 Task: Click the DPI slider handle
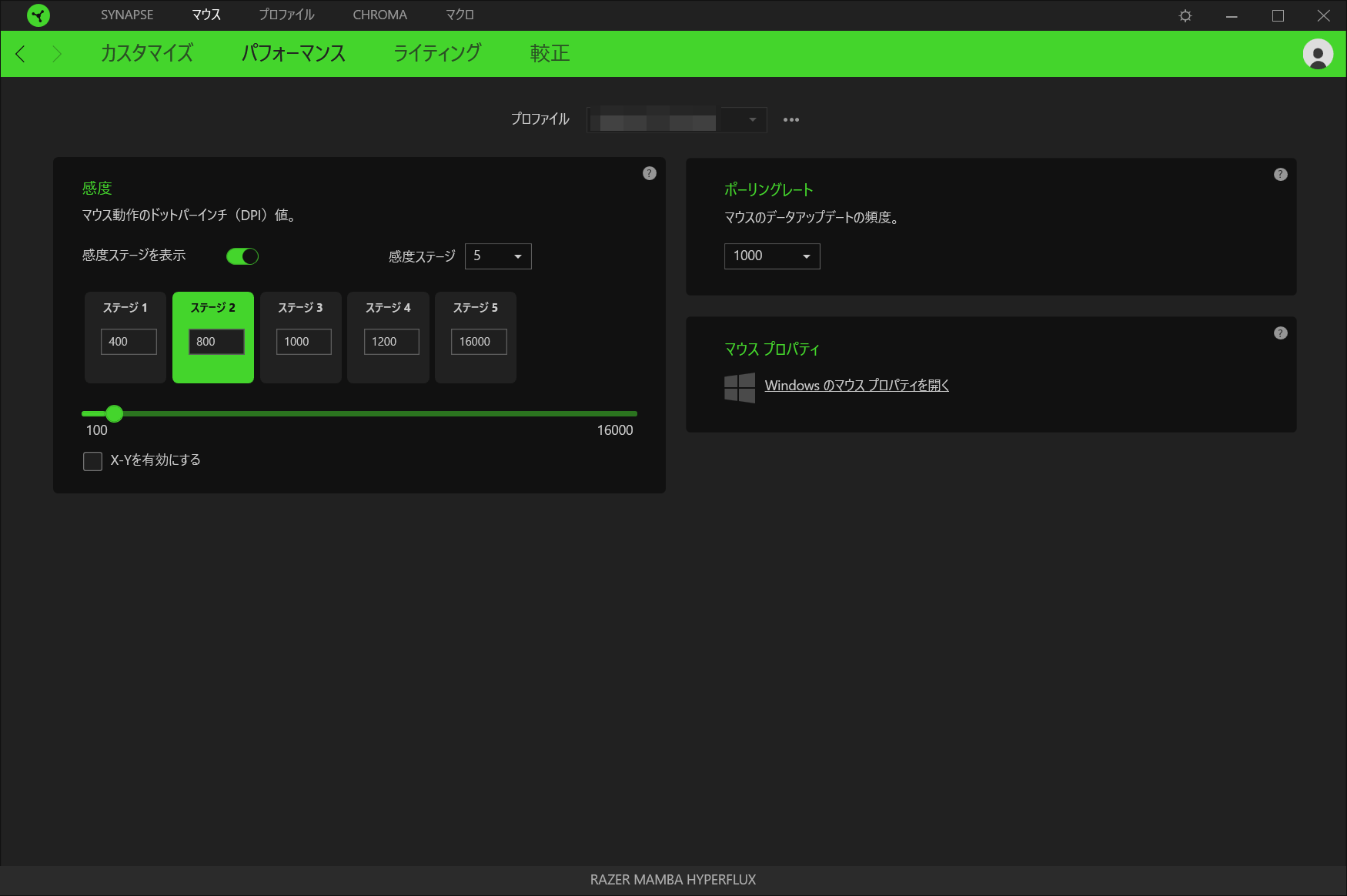[x=115, y=414]
